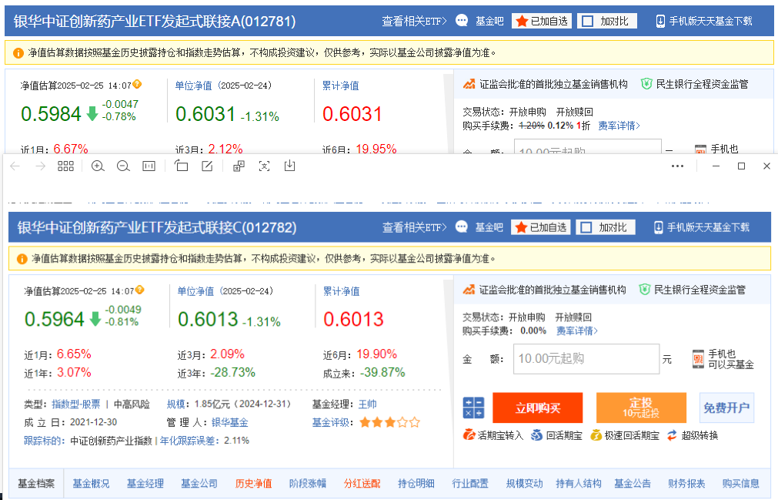Image resolution: width=778 pixels, height=500 pixels.
Task: Select the 阶段涨幅 tab
Action: pos(308,483)
